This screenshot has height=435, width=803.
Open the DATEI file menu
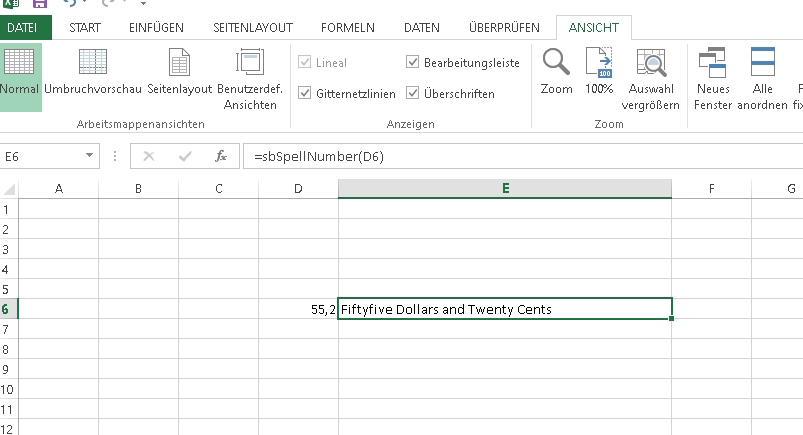click(x=22, y=27)
